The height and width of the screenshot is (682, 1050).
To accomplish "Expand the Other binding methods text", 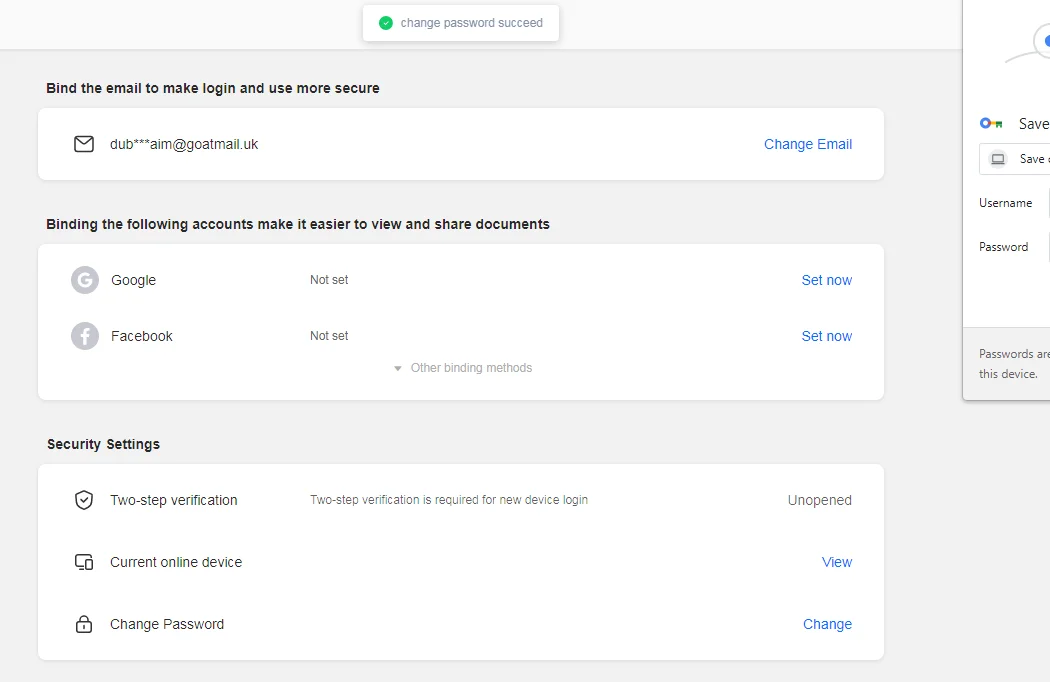I will click(x=471, y=368).
